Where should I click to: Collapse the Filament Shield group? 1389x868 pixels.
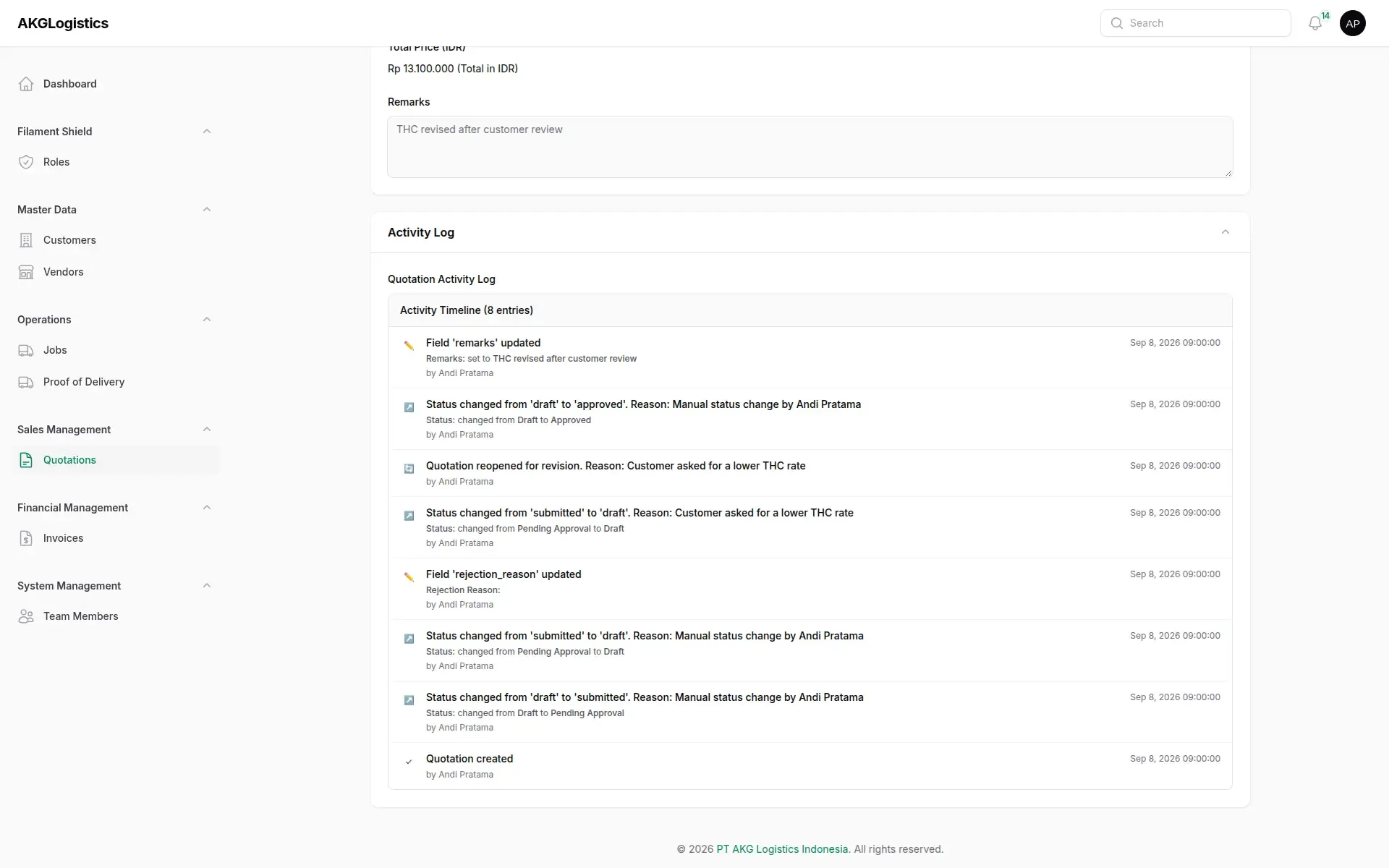pos(207,132)
